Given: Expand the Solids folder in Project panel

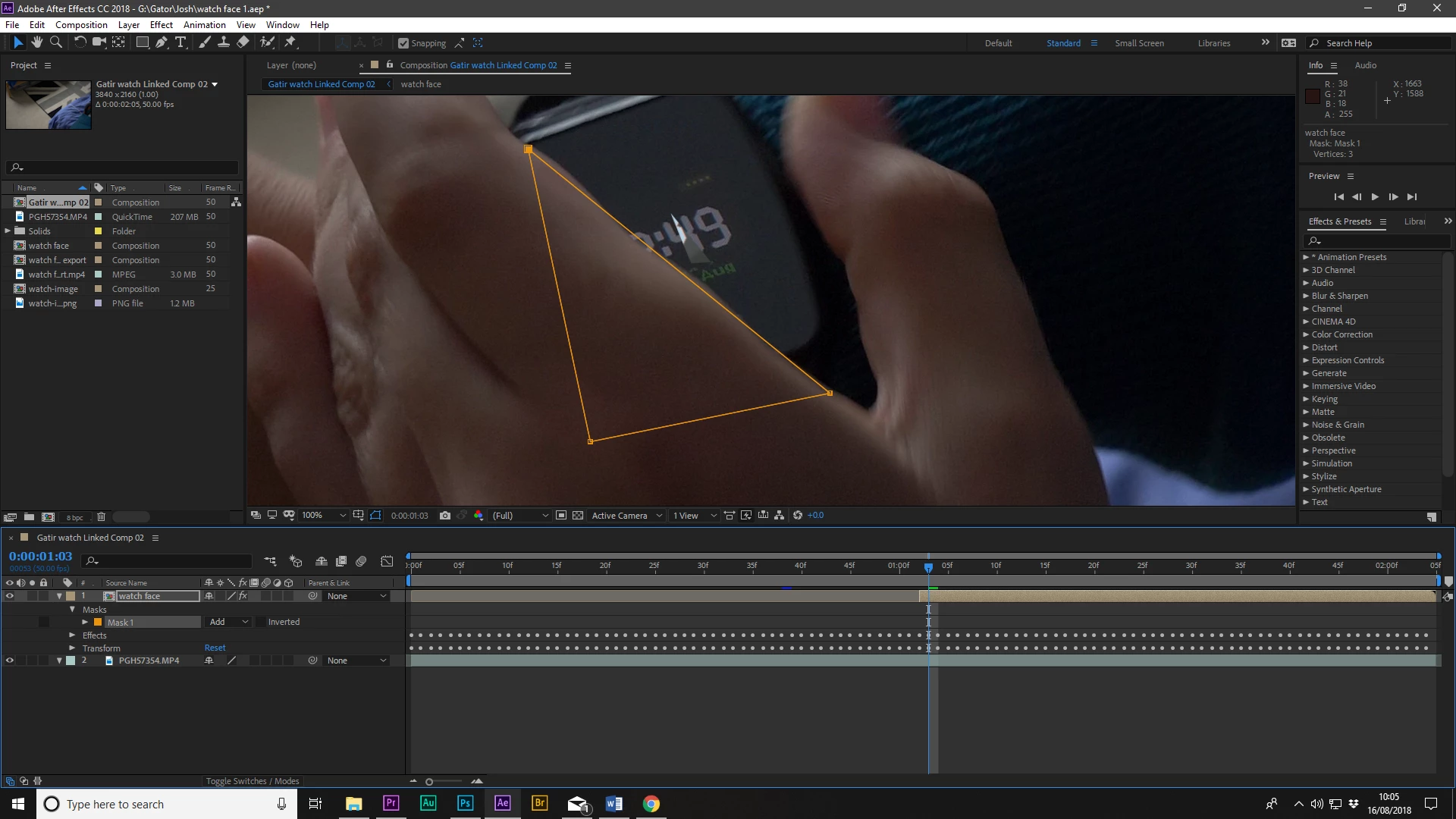Looking at the screenshot, I should pos(8,231).
